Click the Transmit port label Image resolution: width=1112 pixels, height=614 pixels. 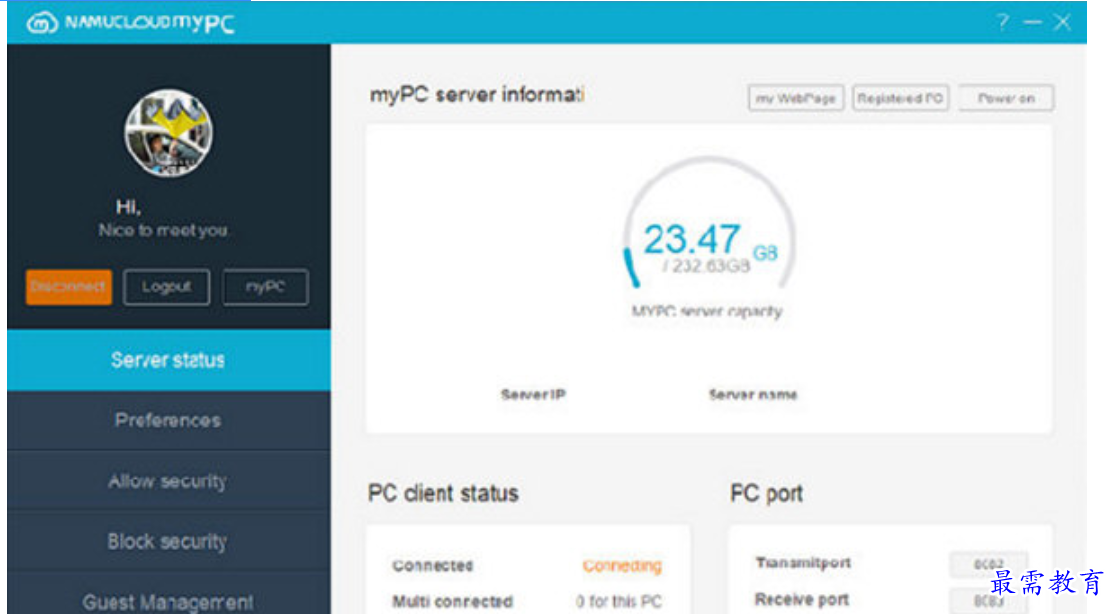pos(803,563)
